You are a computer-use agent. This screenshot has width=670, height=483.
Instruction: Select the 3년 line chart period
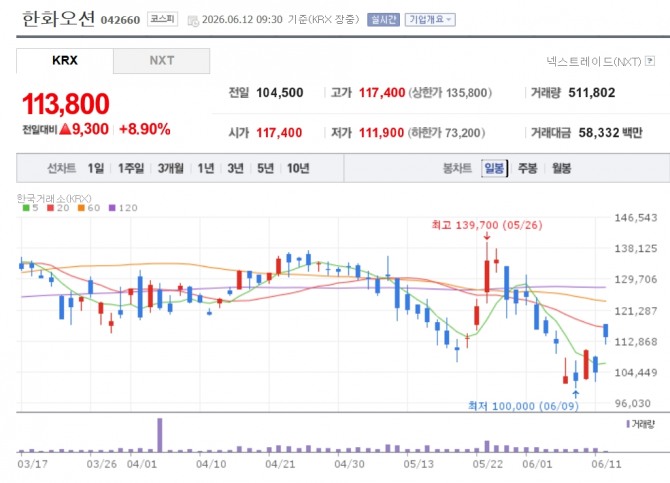235,168
